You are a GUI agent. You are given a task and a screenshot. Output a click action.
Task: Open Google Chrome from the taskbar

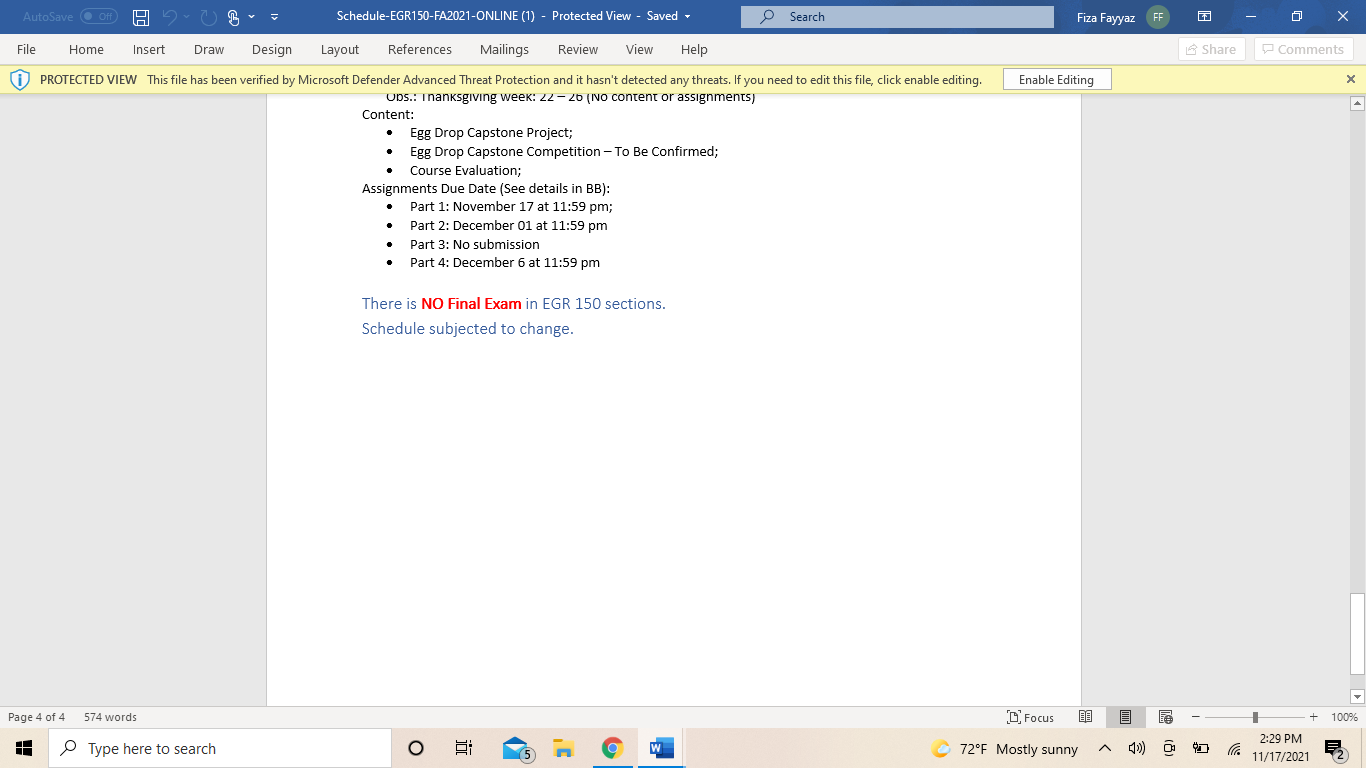(x=612, y=748)
